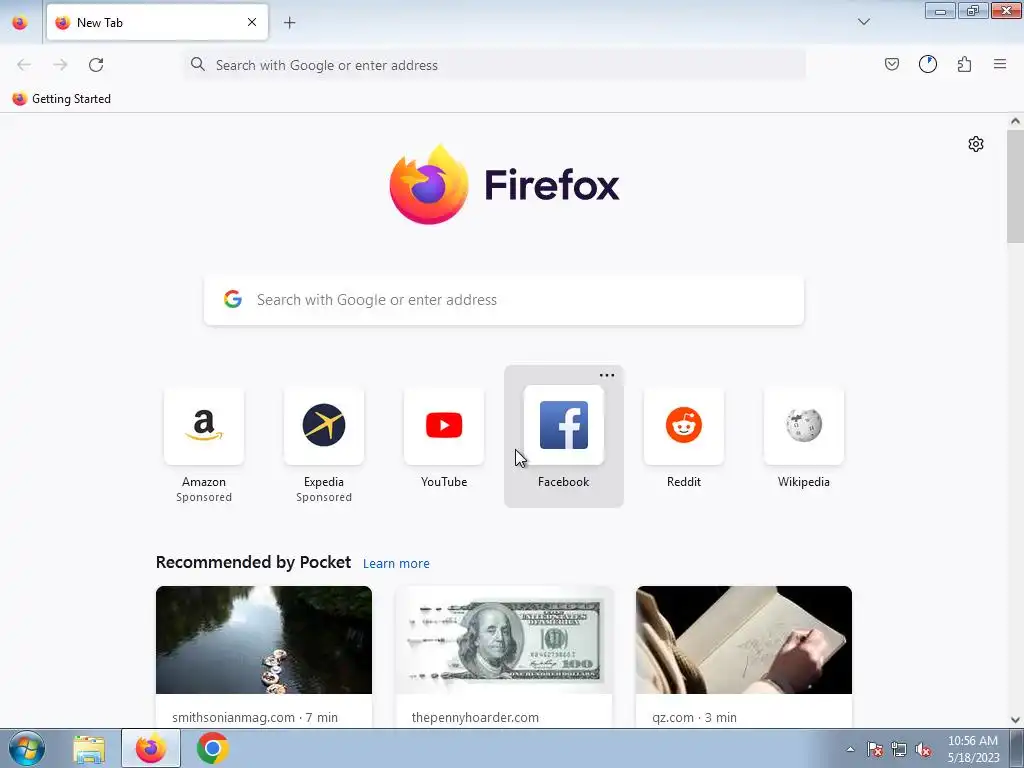Show hidden system tray icons
This screenshot has width=1024, height=768.
click(x=850, y=749)
